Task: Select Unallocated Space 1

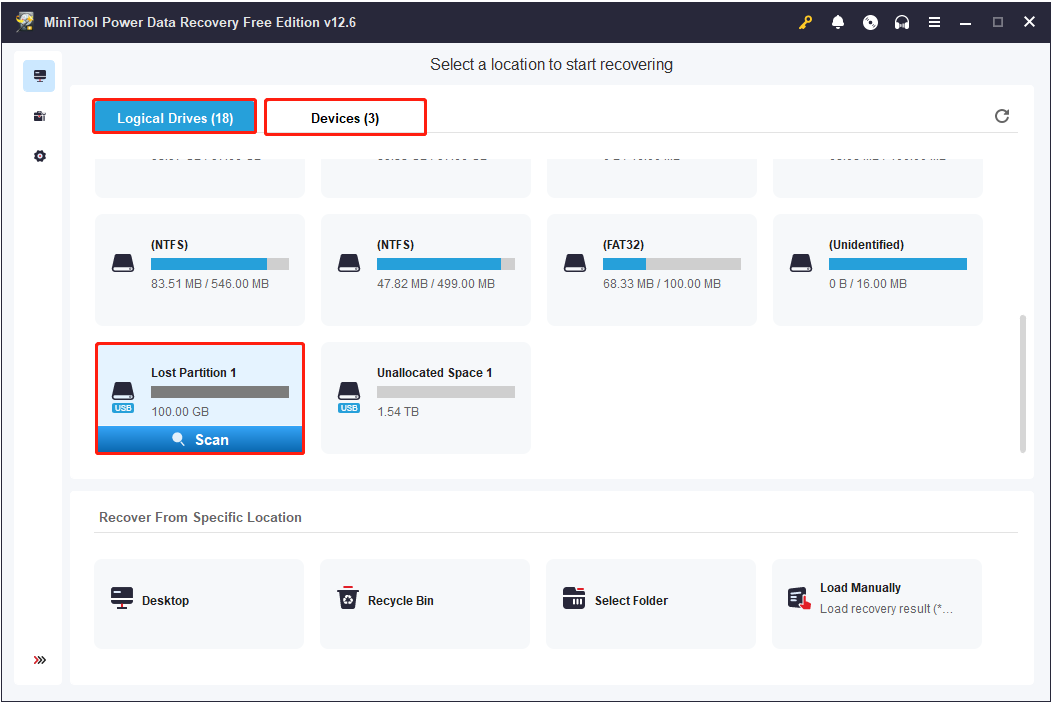Action: click(425, 396)
